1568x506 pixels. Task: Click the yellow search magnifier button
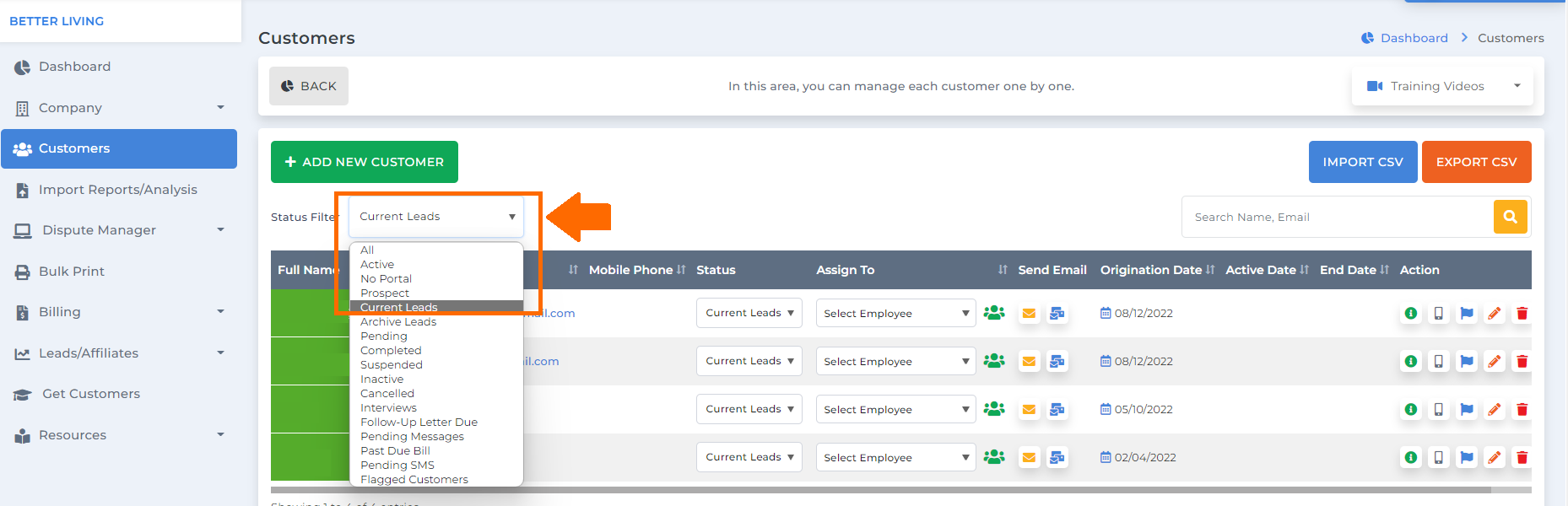coord(1510,217)
